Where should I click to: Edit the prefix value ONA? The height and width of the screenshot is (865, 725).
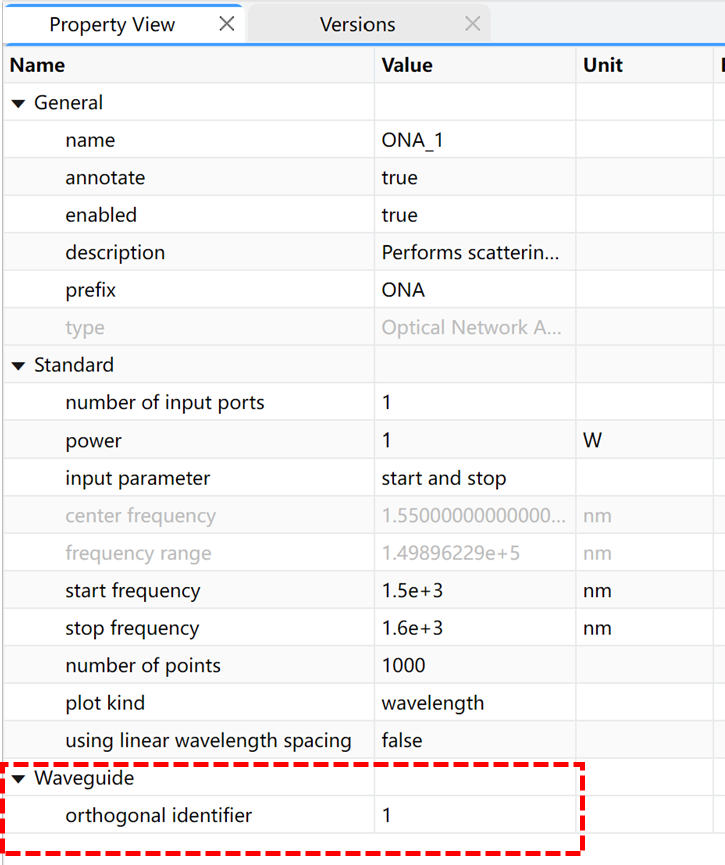[475, 290]
